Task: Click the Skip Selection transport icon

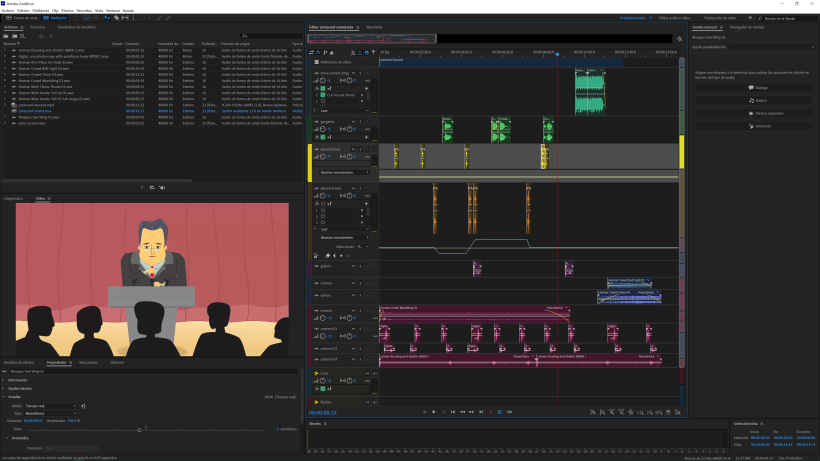Action: (x=509, y=412)
